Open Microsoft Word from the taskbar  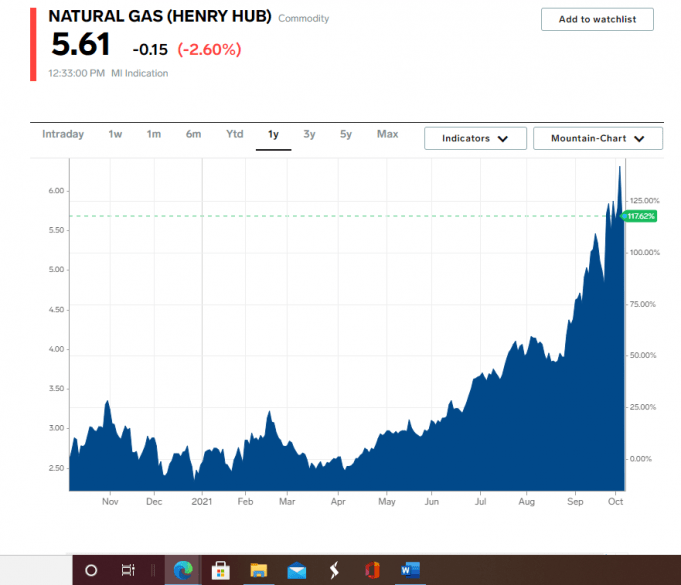410,570
